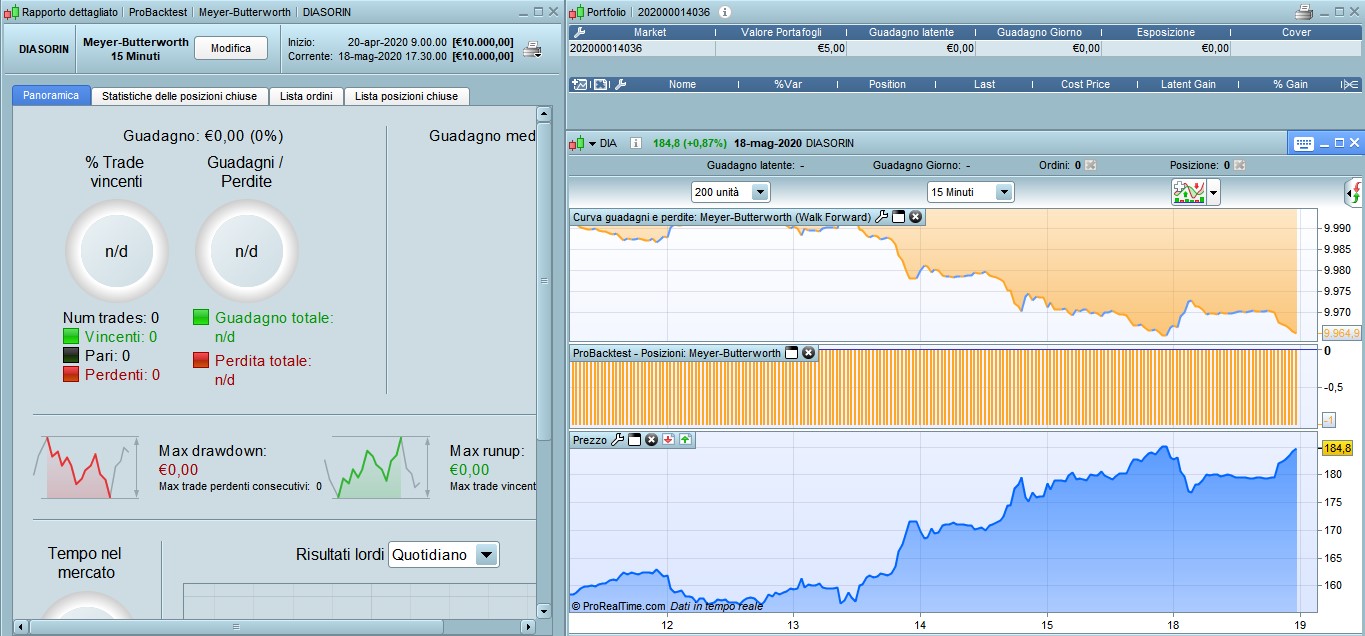Viewport: 1365px width, 636px height.
Task: Open the print menu in the Rapporto dettagliato window
Action: [533, 49]
